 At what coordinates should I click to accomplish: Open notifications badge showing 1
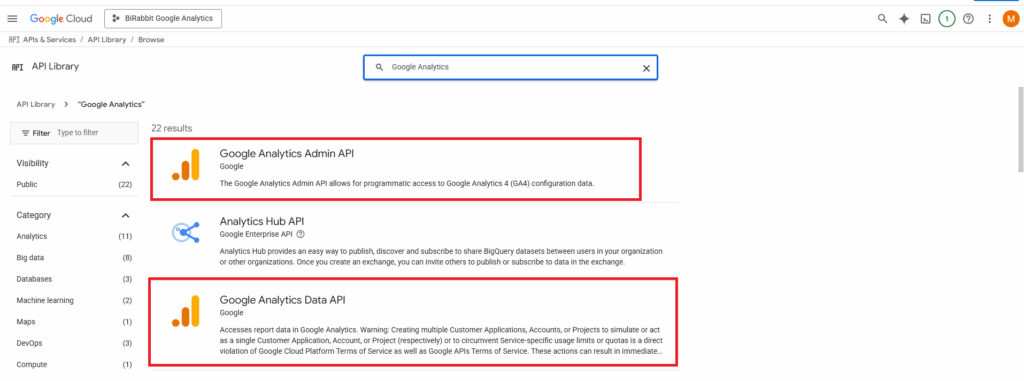pyautogui.click(x=947, y=18)
